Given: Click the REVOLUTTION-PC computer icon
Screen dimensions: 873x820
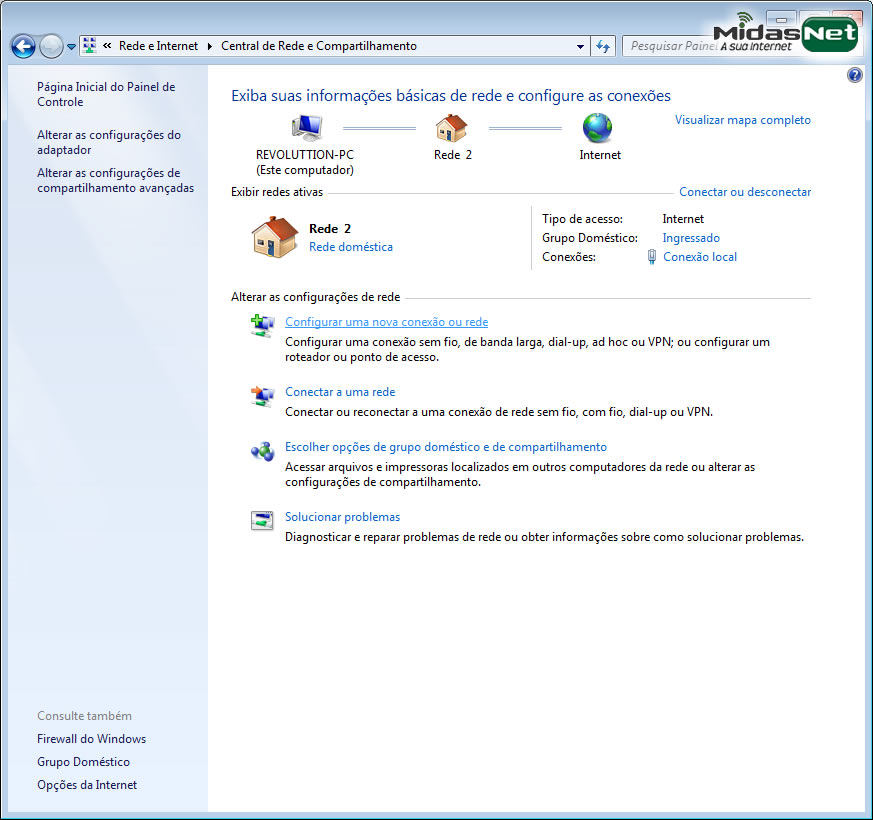Looking at the screenshot, I should pos(305,128).
